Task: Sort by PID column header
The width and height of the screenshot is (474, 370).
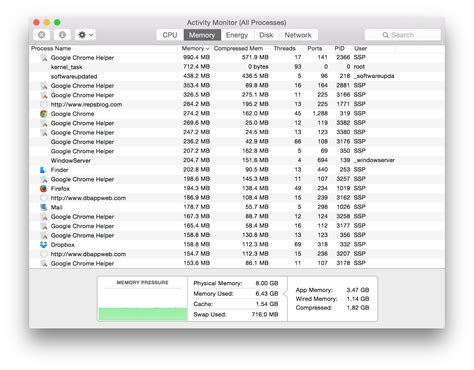Action: [339, 48]
